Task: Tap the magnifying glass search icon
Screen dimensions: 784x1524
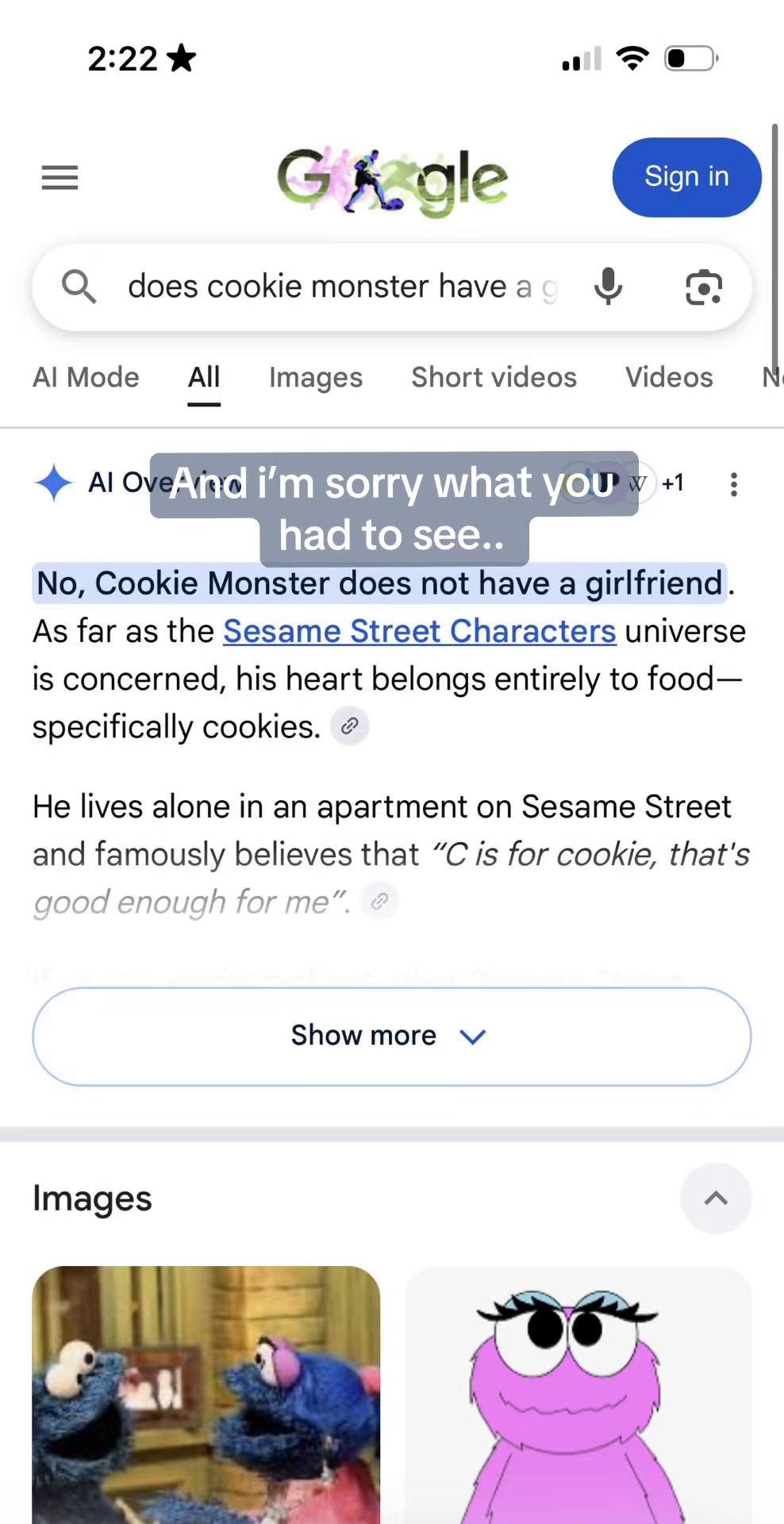Action: click(79, 287)
